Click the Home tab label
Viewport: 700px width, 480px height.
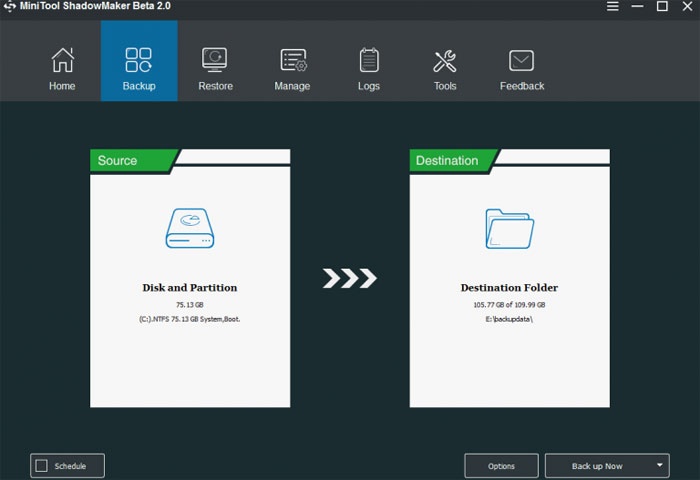pos(62,86)
